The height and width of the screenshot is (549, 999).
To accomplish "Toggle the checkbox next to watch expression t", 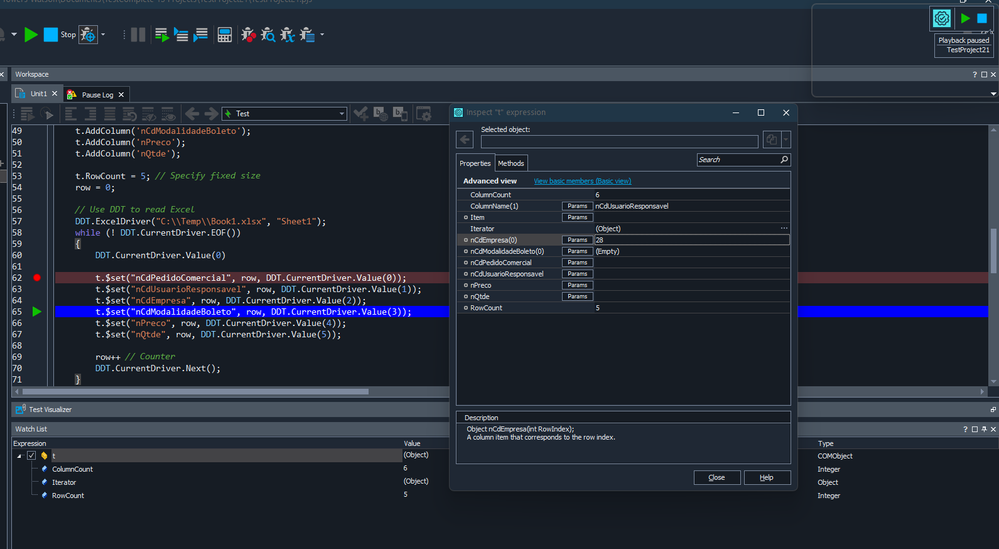I will (31, 455).
